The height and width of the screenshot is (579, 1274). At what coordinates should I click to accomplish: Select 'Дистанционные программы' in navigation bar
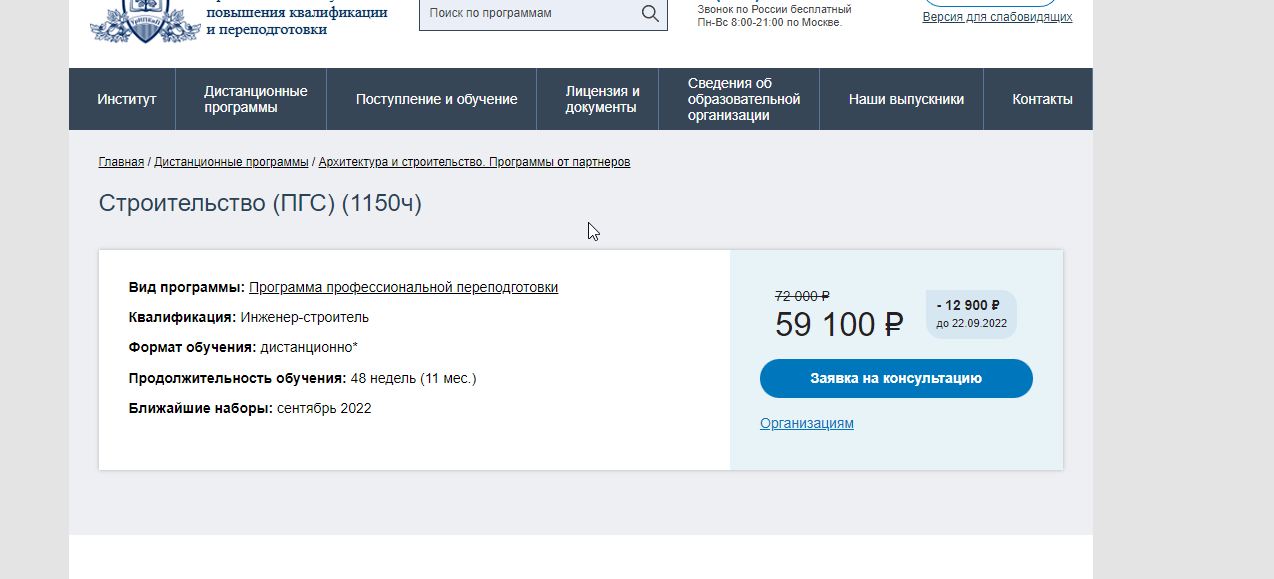(x=255, y=99)
